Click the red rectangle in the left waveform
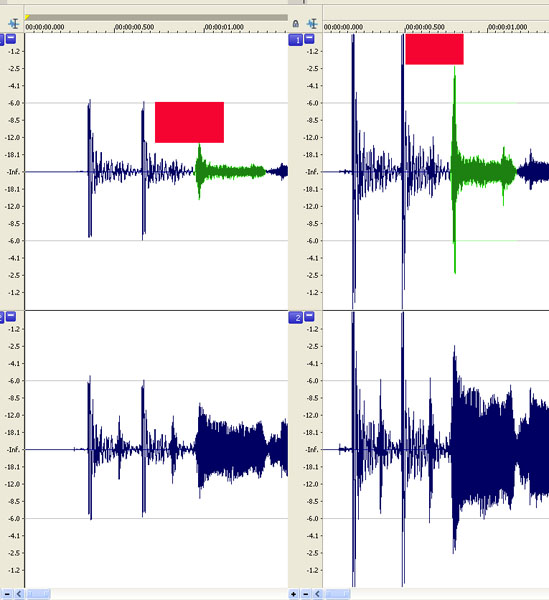549x600 pixels. [x=189, y=122]
